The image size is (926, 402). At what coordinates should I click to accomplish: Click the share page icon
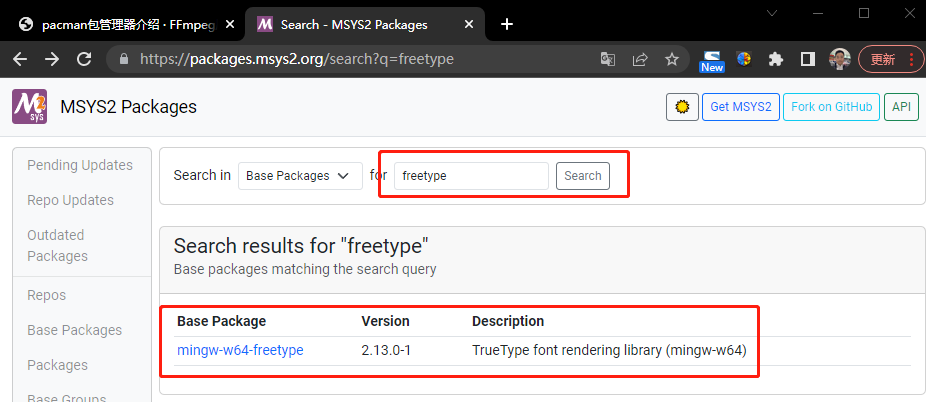(x=640, y=59)
